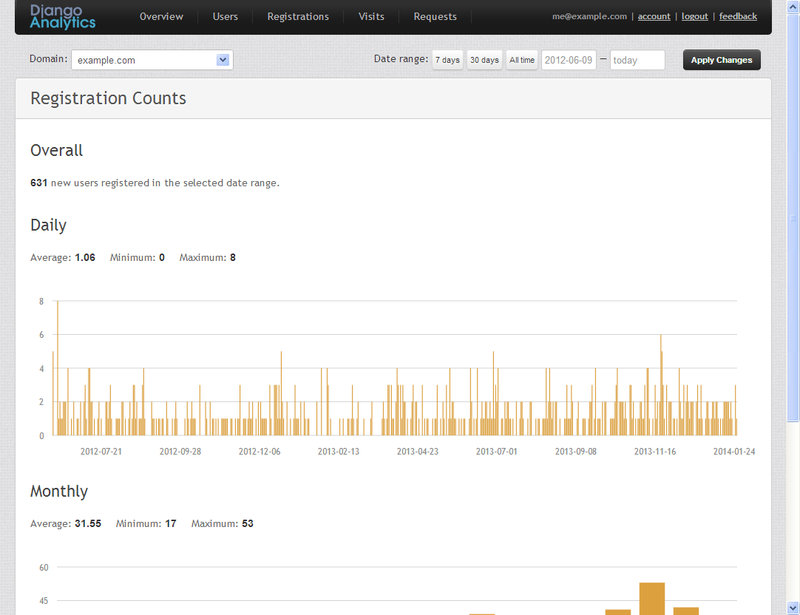This screenshot has height=615, width=800.
Task: Click the monthly Minimum 17 value
Action: point(170,524)
